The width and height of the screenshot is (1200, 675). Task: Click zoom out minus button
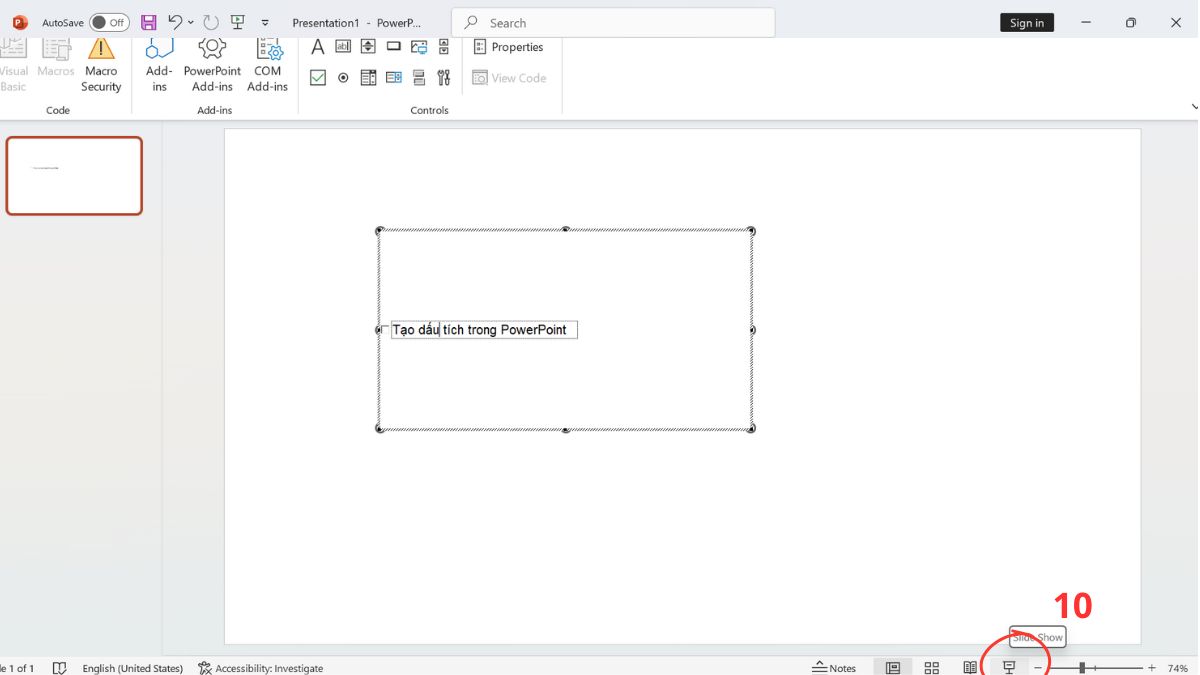[x=1038, y=668]
